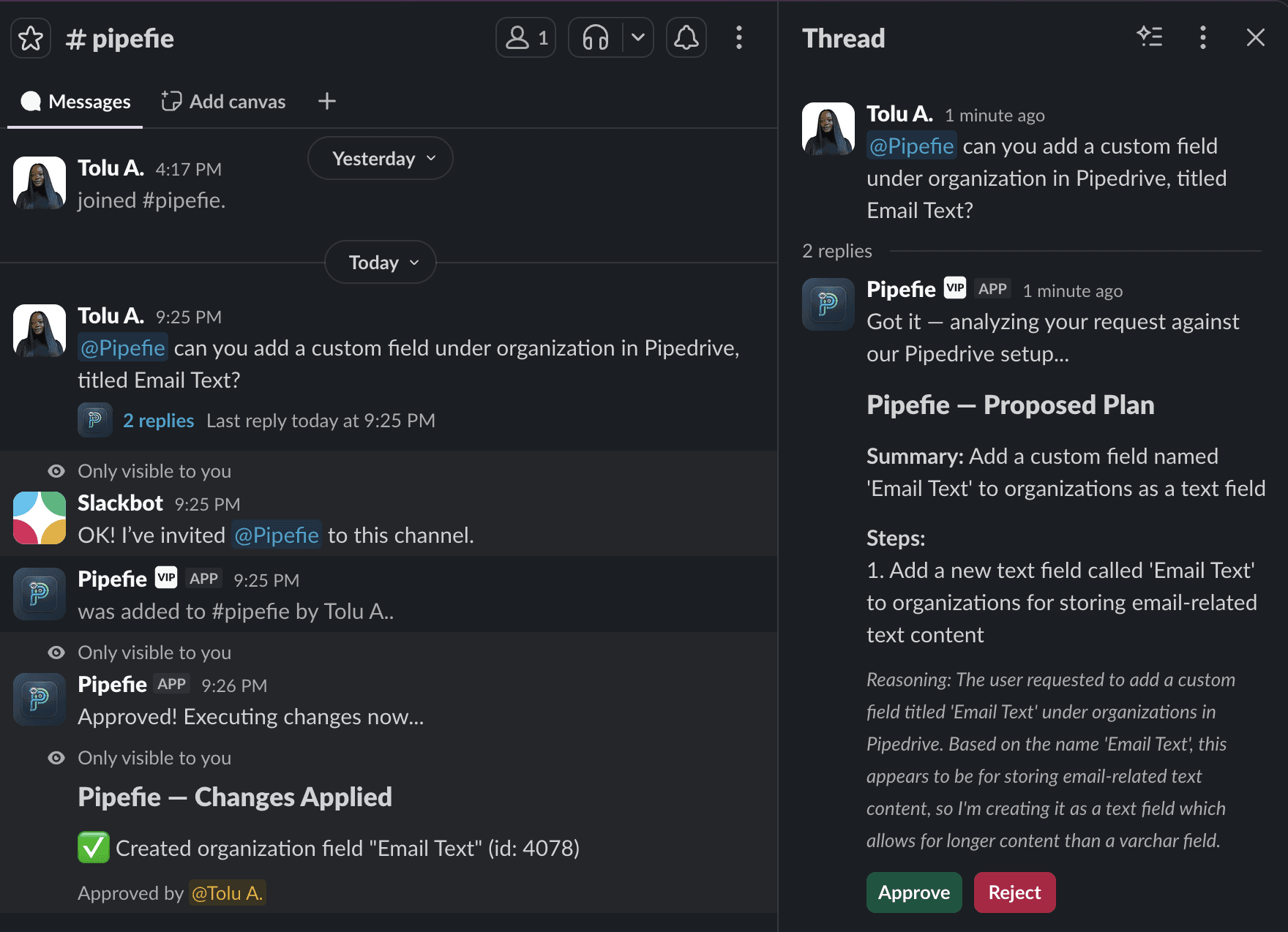Start a huddle in #pipefie
Screen dimensions: 1288x932
click(x=594, y=37)
